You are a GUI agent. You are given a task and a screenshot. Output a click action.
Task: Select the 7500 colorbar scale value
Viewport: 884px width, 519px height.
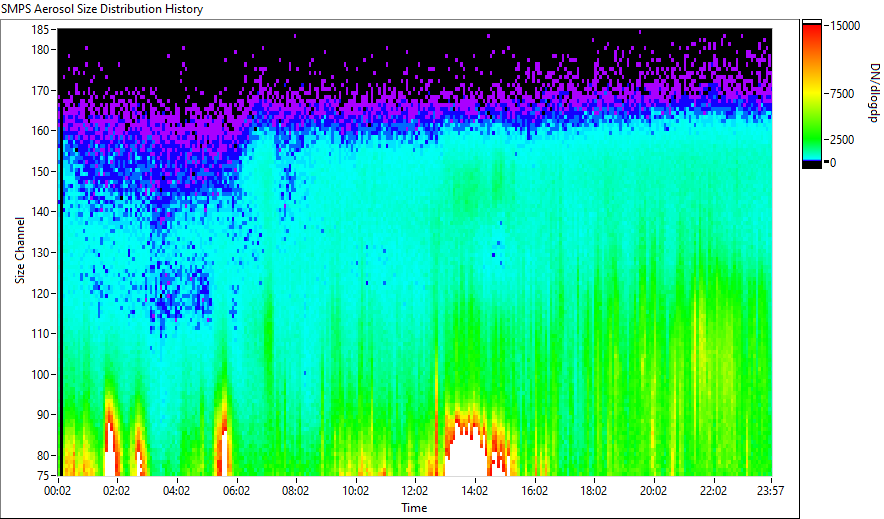coord(842,94)
